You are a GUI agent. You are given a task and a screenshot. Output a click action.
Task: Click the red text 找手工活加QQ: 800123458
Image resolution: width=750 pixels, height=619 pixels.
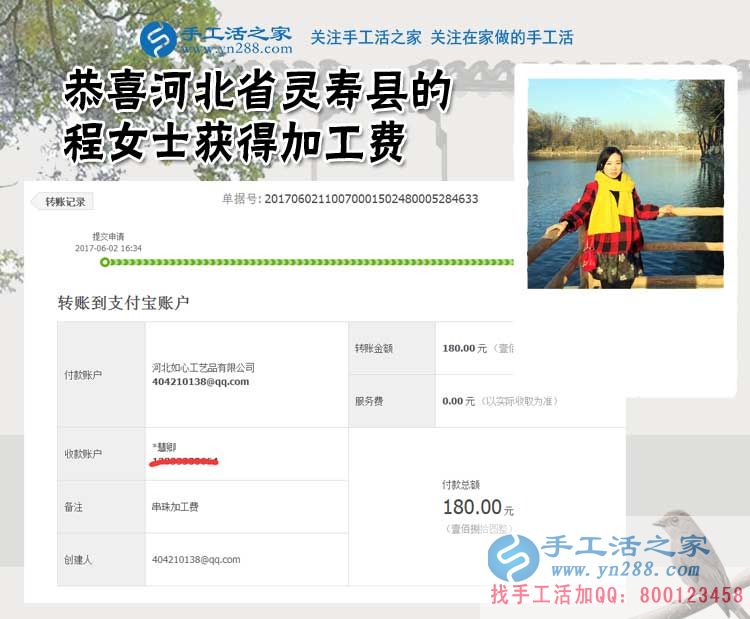(617, 595)
